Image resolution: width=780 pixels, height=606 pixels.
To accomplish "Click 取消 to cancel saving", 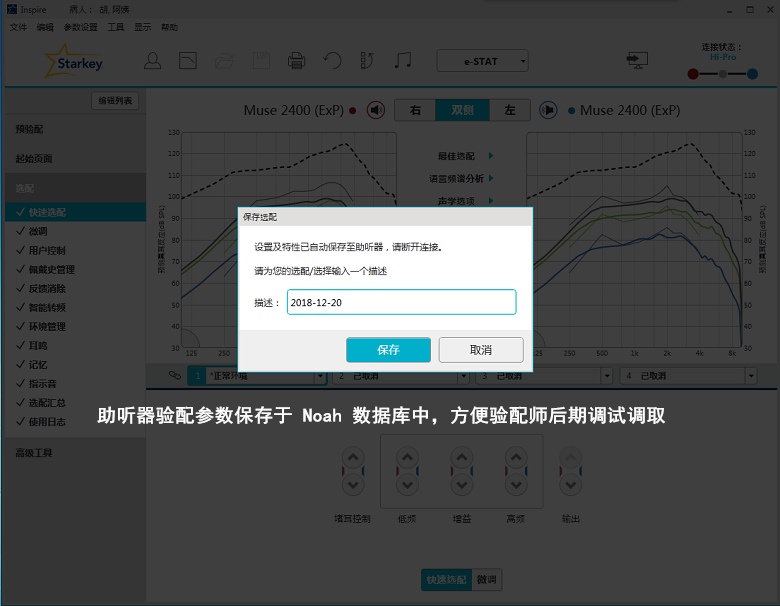I will (480, 350).
